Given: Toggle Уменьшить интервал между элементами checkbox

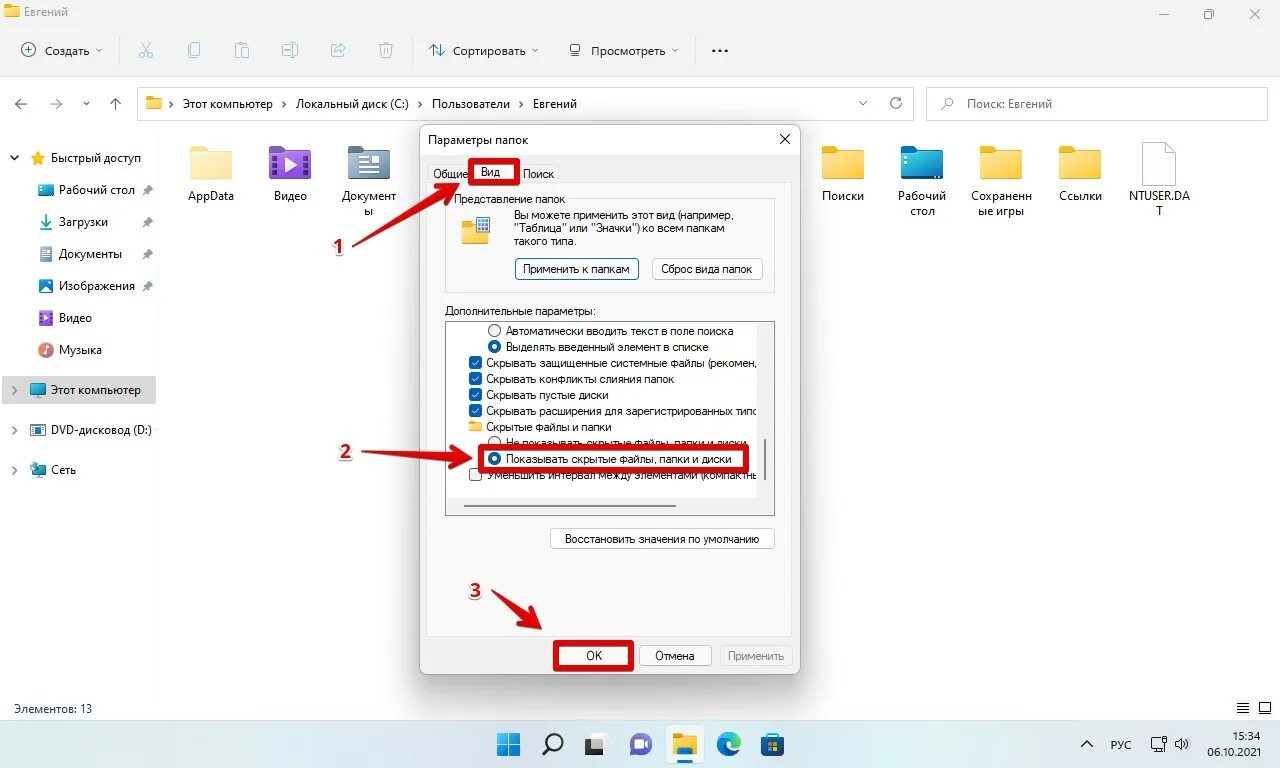Looking at the screenshot, I should (476, 475).
